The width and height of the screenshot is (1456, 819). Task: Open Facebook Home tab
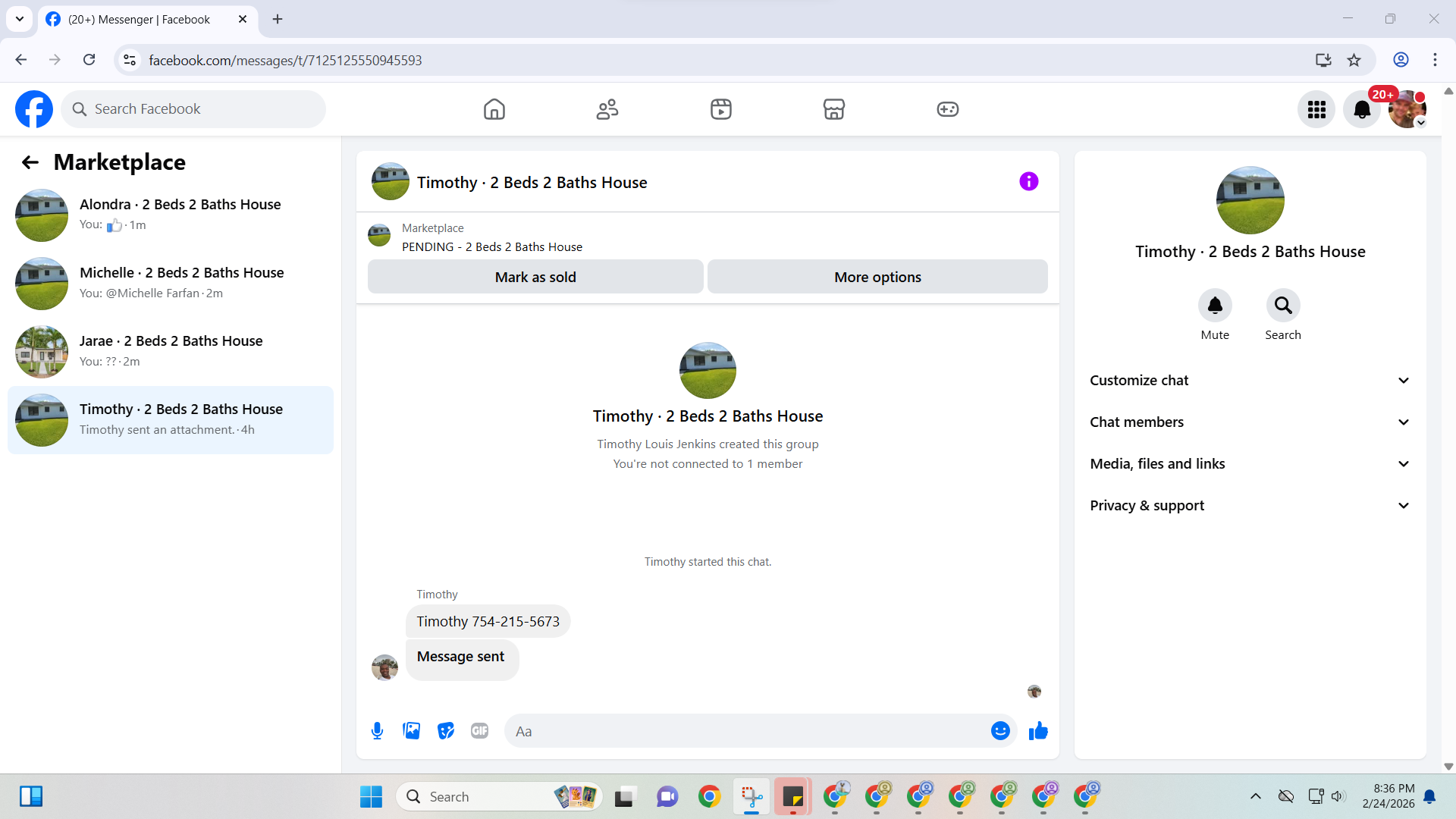(x=494, y=110)
